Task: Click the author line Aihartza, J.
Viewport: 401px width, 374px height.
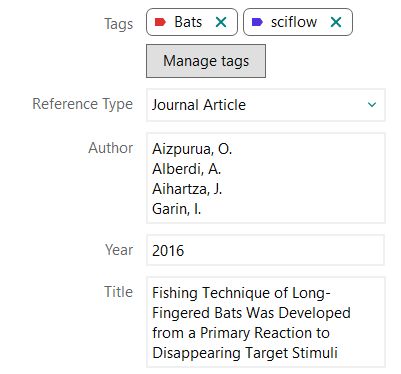Action: 187,189
